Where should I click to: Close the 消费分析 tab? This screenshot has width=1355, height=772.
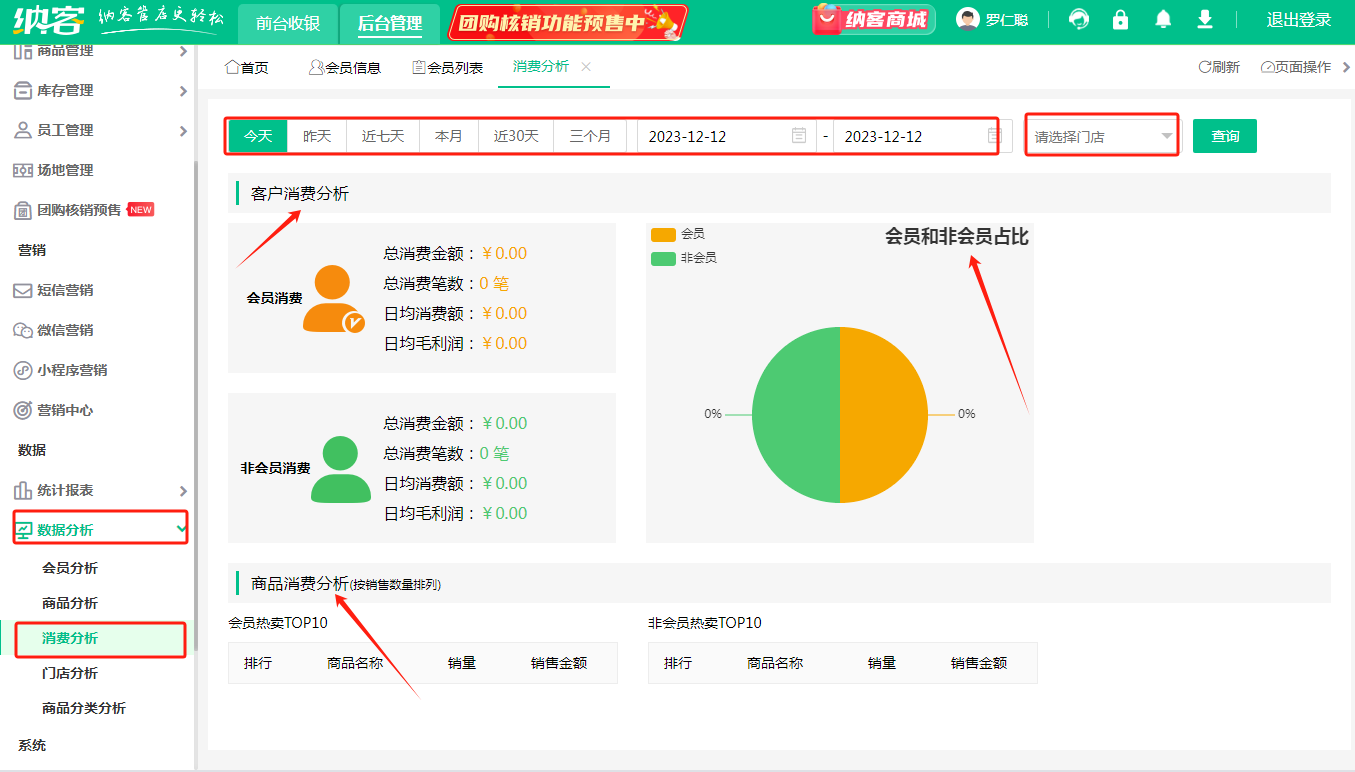pyautogui.click(x=586, y=66)
